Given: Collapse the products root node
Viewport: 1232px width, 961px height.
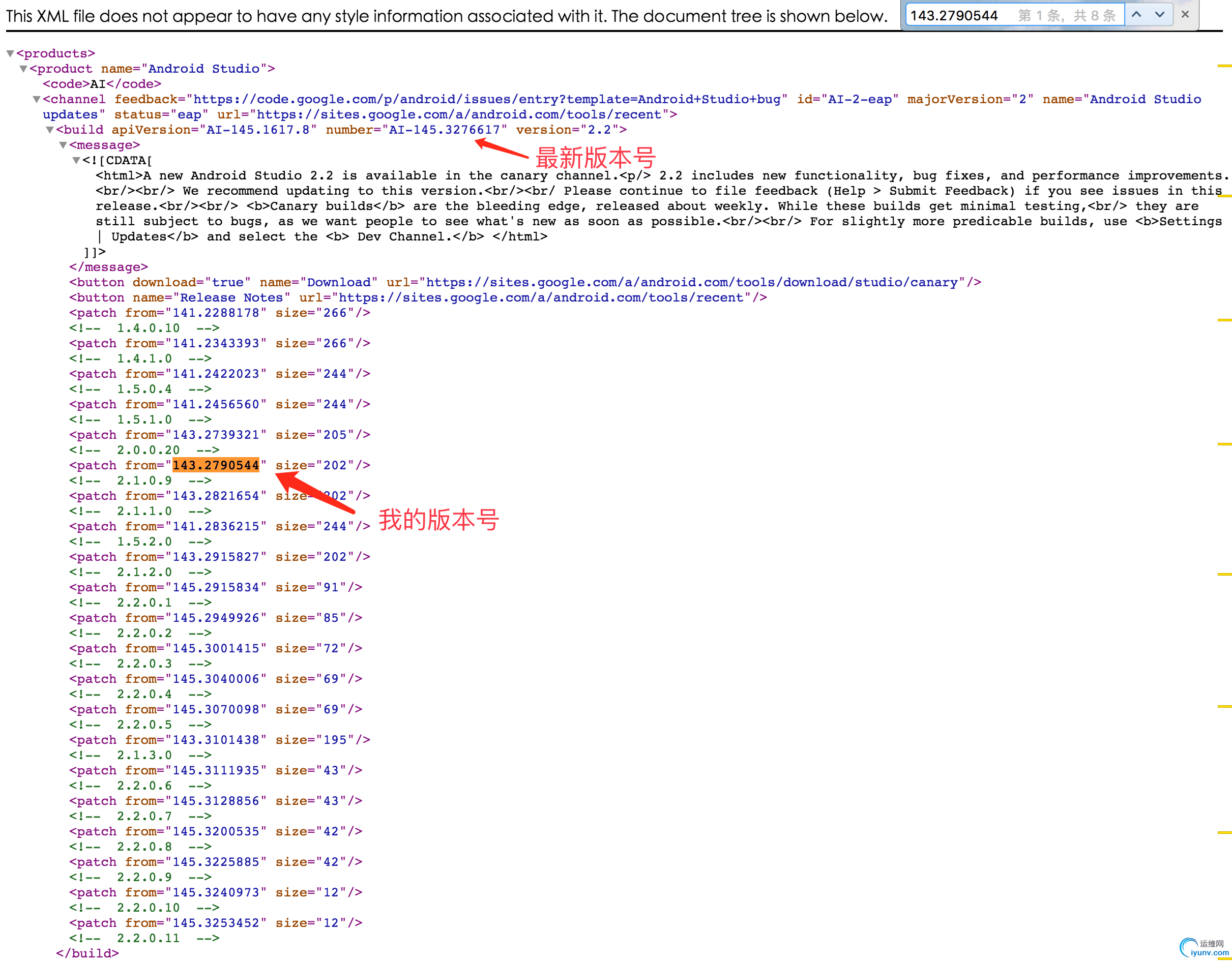Looking at the screenshot, I should [10, 53].
